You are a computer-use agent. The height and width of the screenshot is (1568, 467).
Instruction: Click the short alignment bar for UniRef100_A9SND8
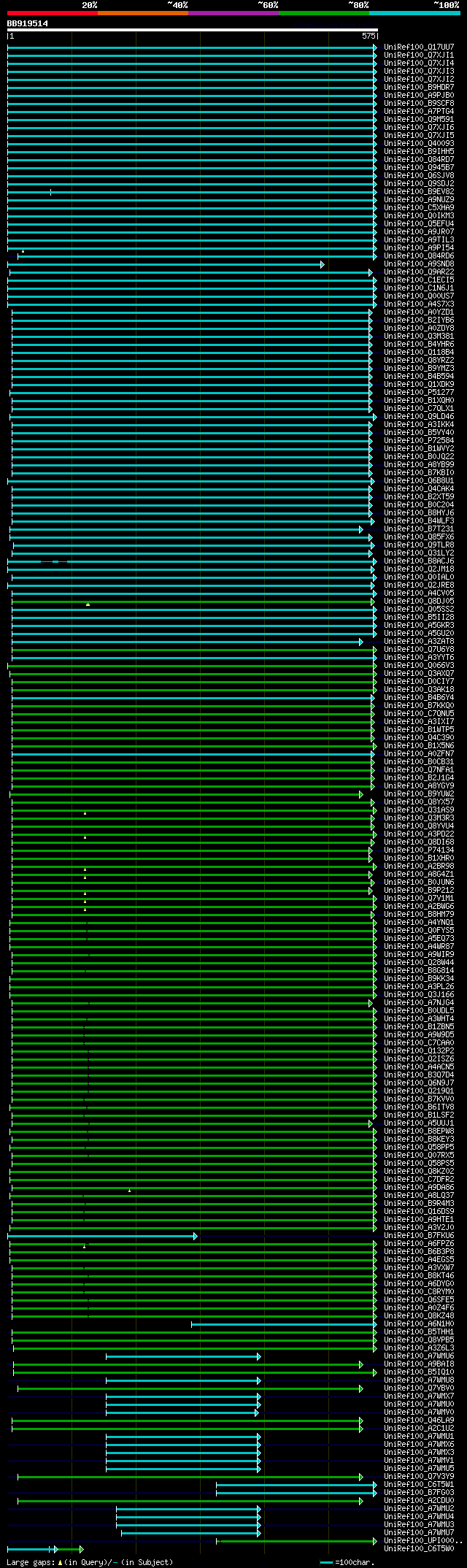pyautogui.click(x=166, y=264)
